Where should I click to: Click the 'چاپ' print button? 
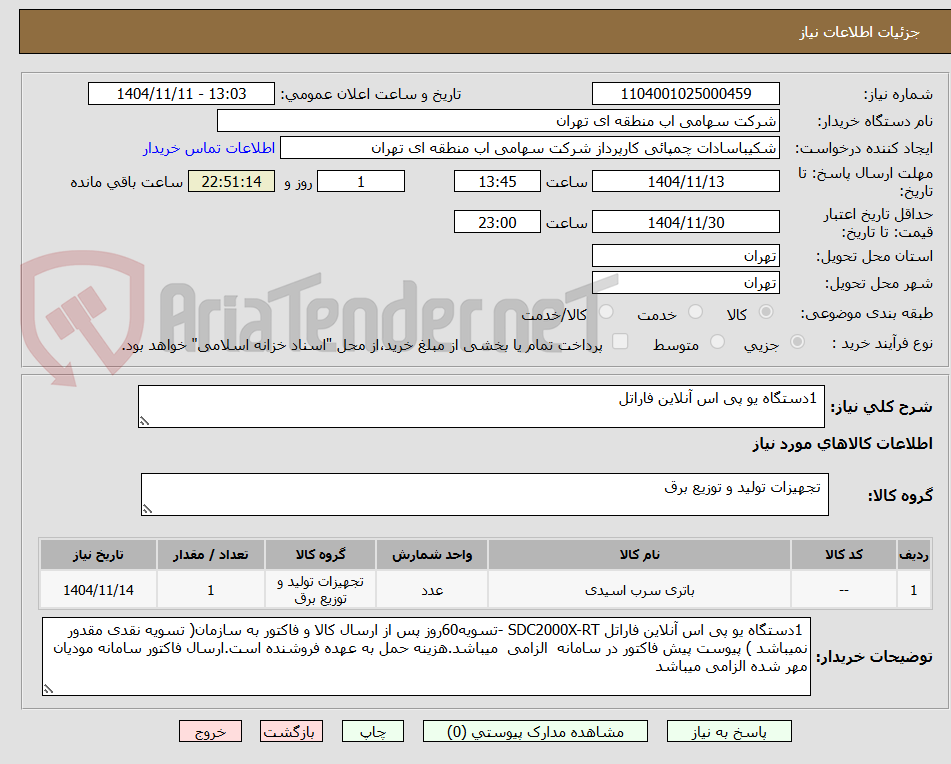point(373,731)
